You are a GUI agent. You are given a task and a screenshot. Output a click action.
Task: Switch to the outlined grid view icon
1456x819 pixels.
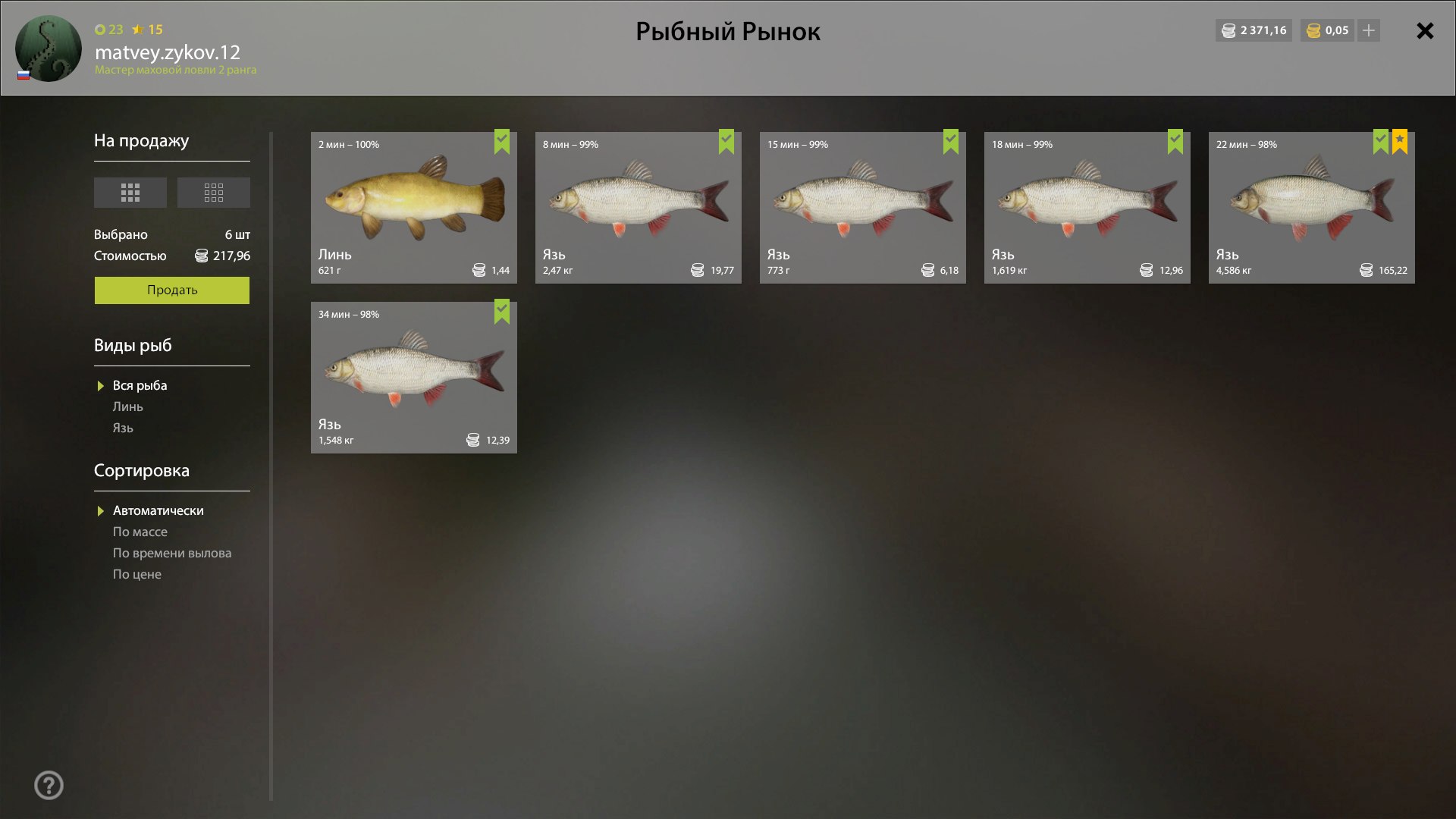pos(213,193)
